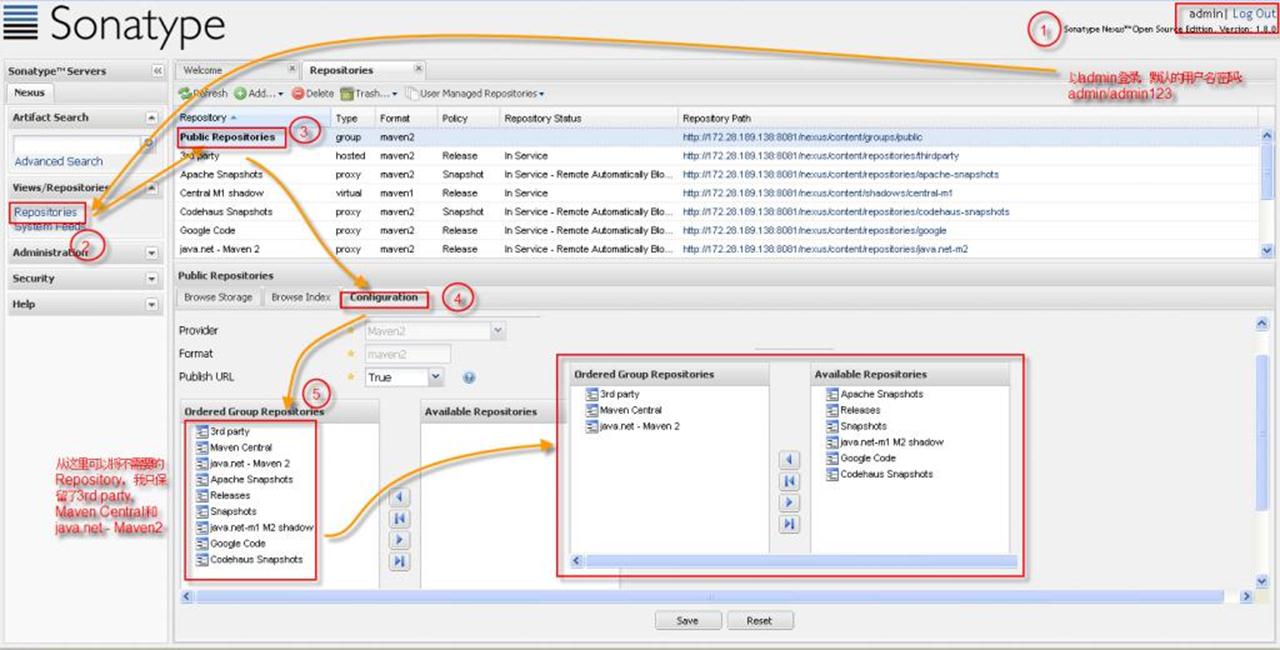Collapse the Sonatype Servers sidebar panel
This screenshot has width=1280, height=650.
(157, 71)
